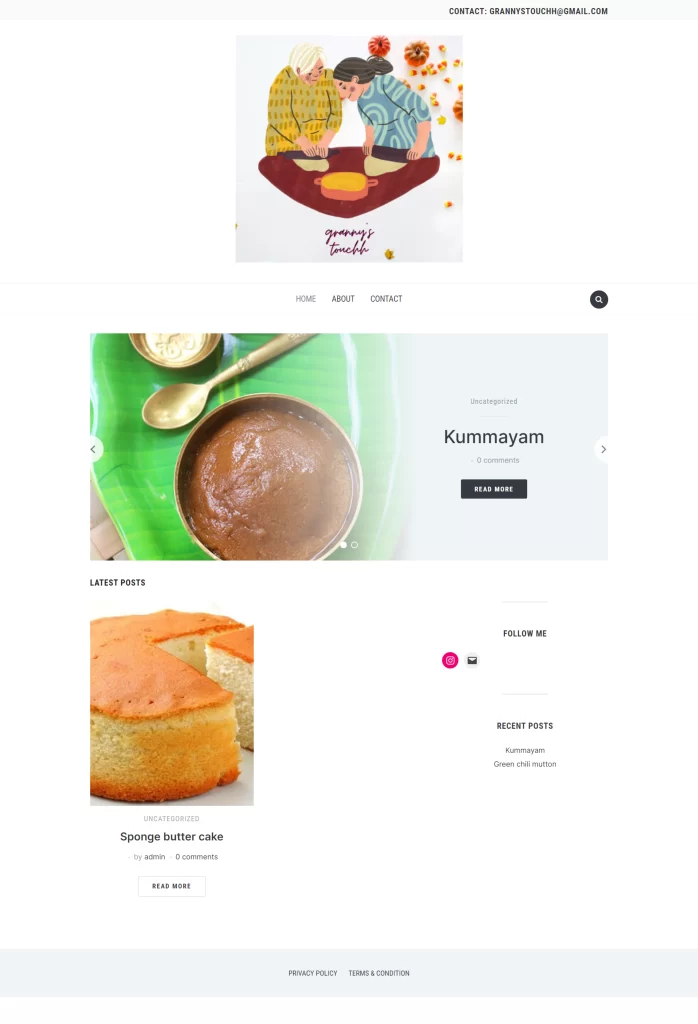Click the email envelope icon under Follow Me
The width and height of the screenshot is (698, 1024).
click(472, 660)
